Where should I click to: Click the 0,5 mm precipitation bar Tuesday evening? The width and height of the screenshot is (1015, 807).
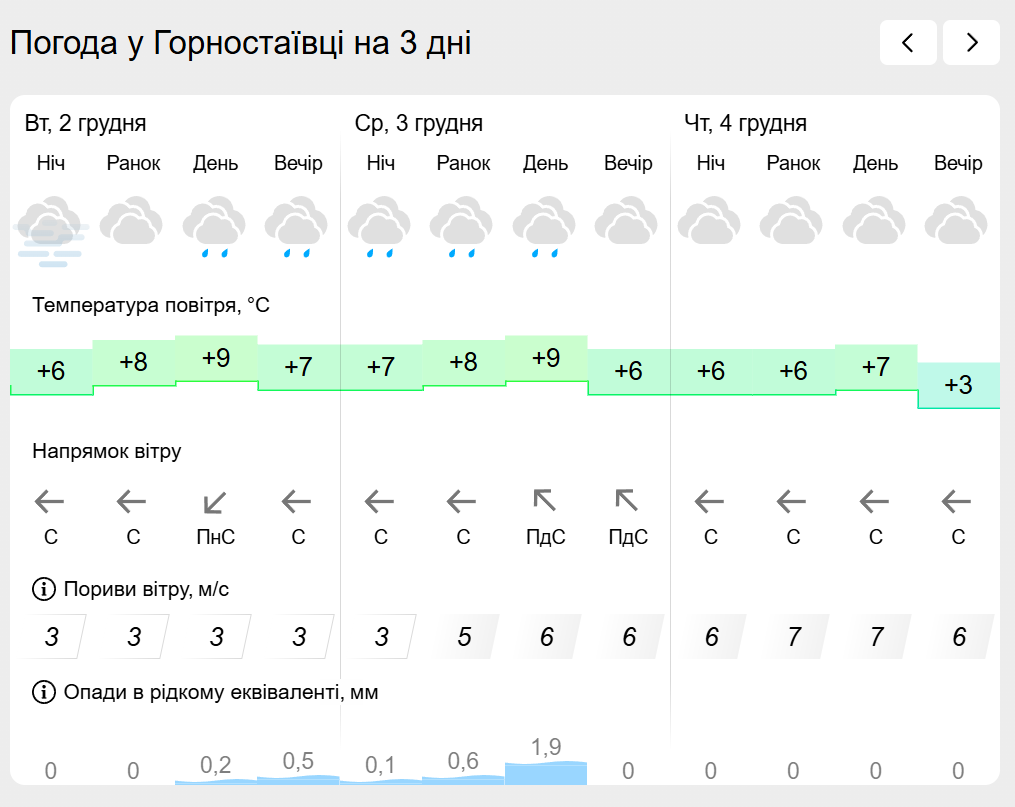[298, 776]
